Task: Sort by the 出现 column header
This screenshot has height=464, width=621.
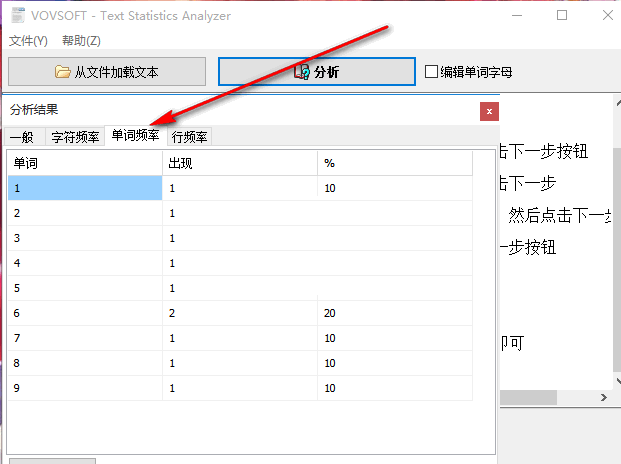Action: 240,163
